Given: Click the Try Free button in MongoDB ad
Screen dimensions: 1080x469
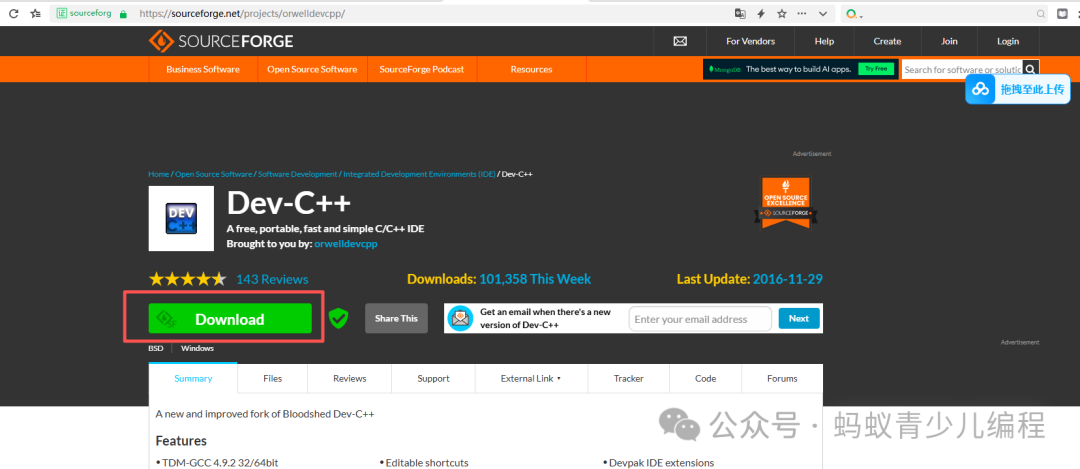Looking at the screenshot, I should coord(876,69).
